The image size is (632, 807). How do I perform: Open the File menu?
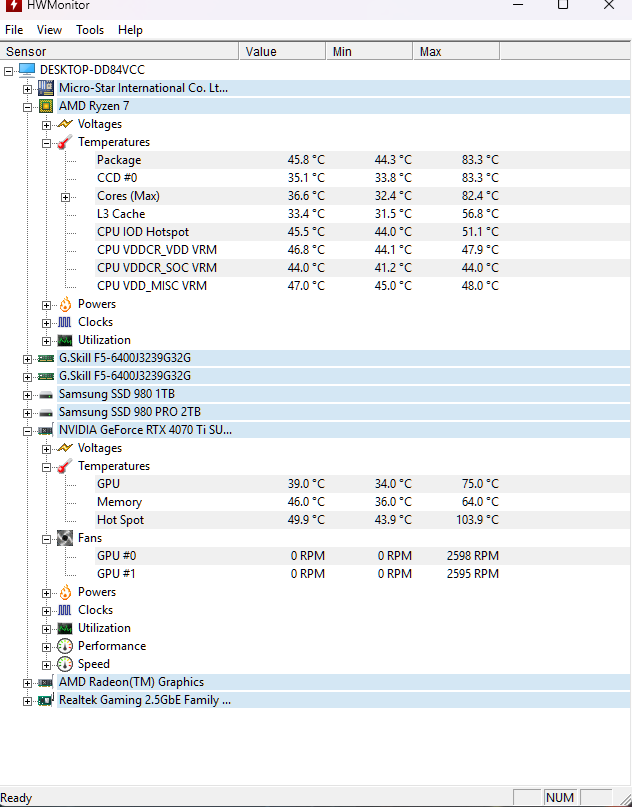[x=14, y=30]
